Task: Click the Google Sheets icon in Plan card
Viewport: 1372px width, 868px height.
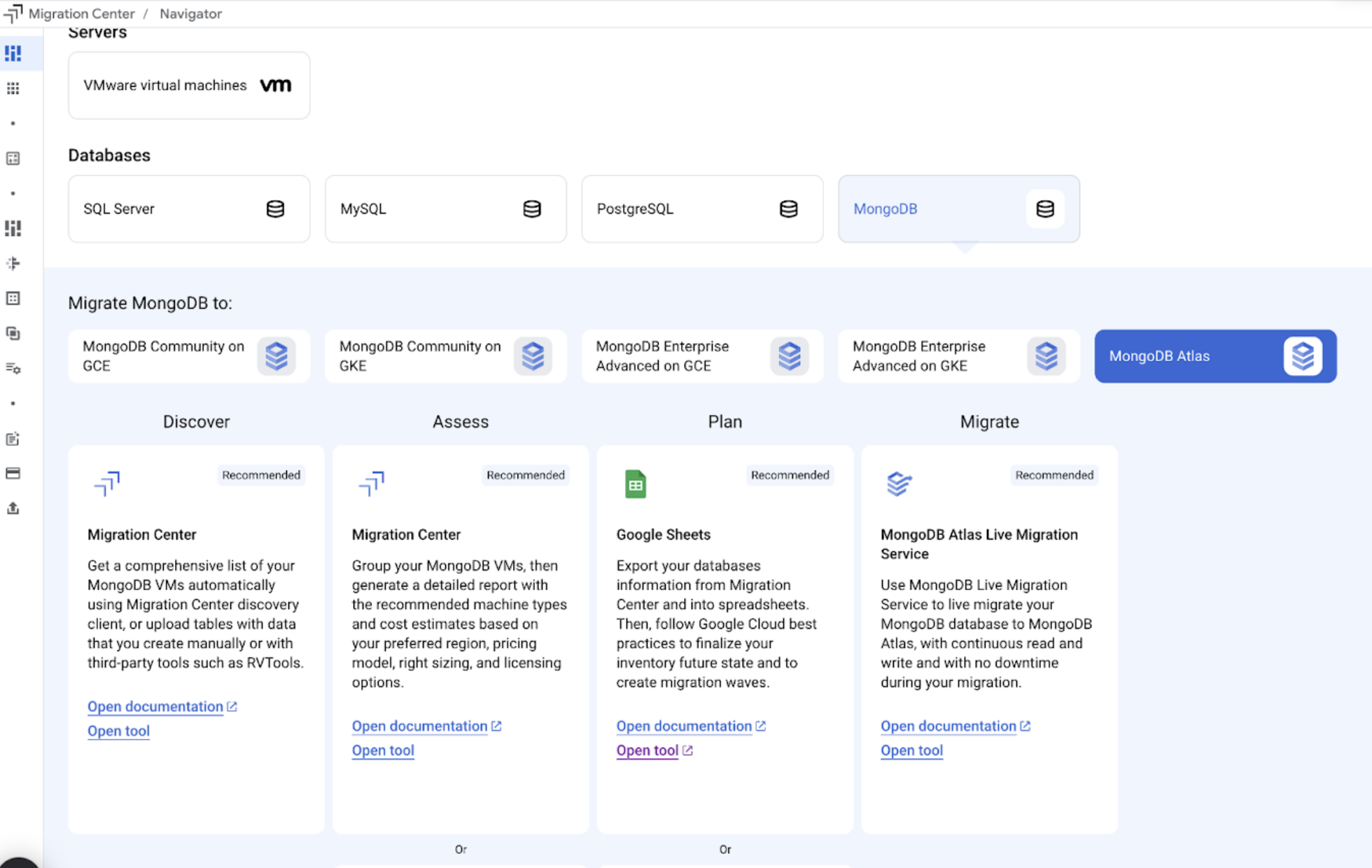Action: pos(635,484)
